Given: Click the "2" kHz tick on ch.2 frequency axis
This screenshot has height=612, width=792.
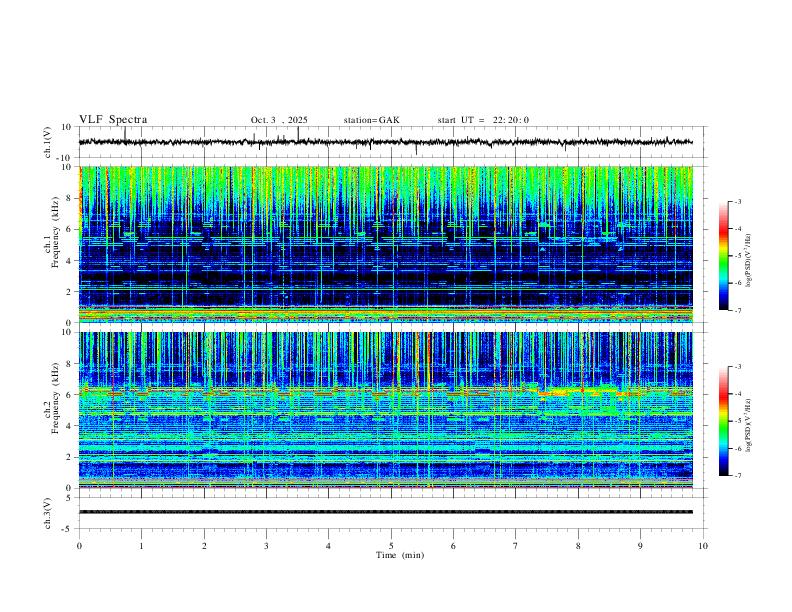Looking at the screenshot, I should coord(69,457).
